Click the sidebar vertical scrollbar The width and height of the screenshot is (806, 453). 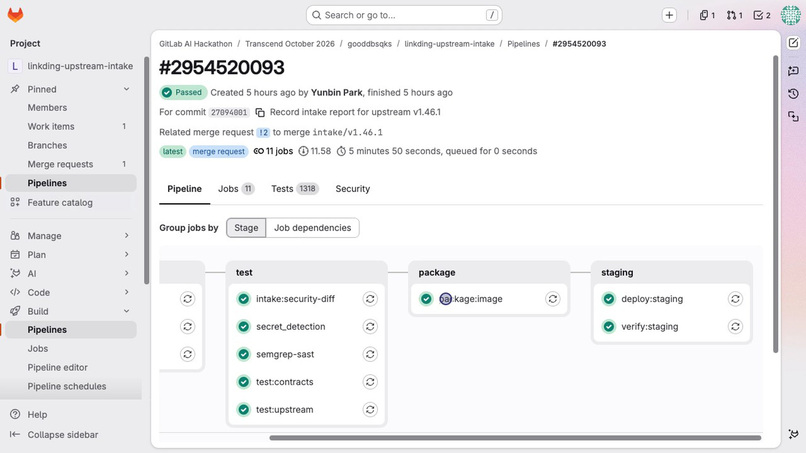[146, 171]
